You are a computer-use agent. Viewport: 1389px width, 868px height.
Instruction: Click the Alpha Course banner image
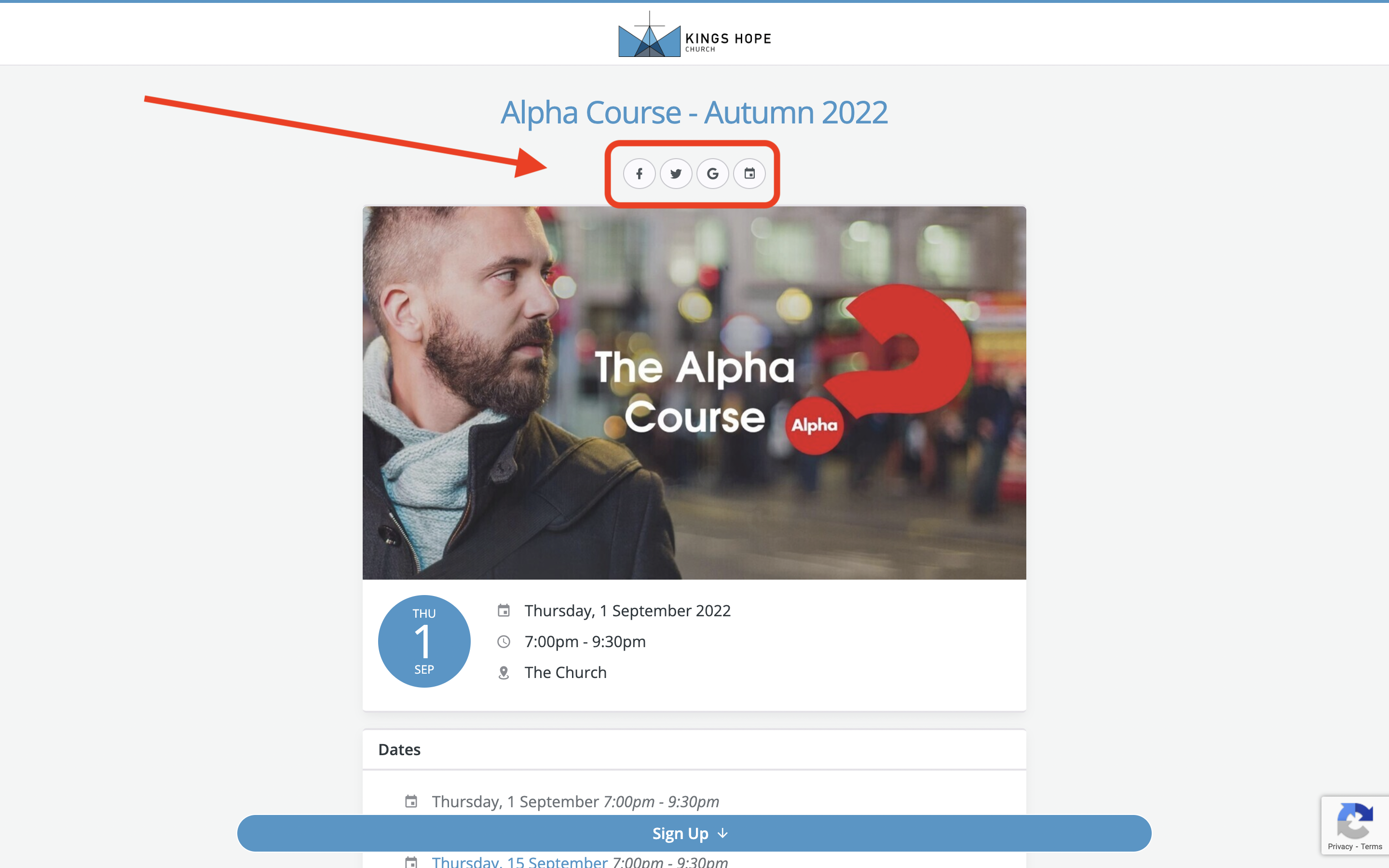[694, 393]
